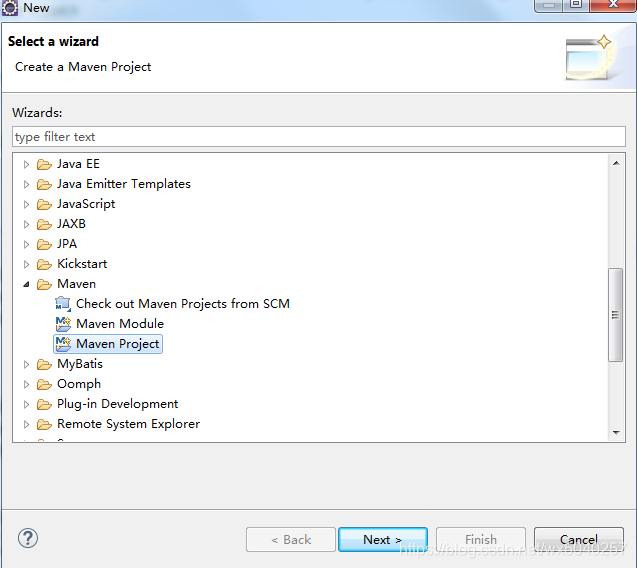Click the Back button
This screenshot has width=637, height=568.
tap(291, 540)
